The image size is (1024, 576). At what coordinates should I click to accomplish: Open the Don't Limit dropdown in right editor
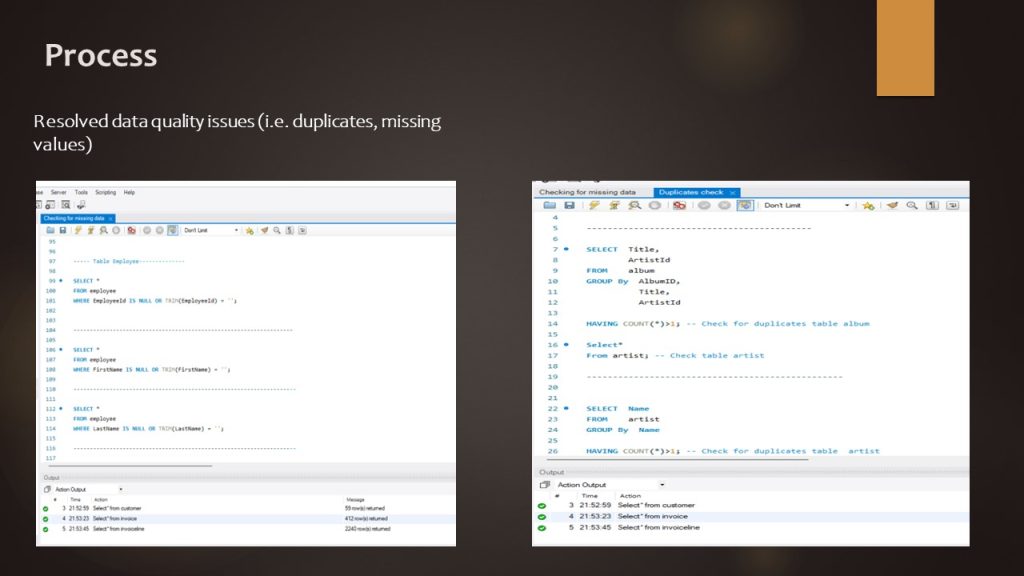(847, 205)
